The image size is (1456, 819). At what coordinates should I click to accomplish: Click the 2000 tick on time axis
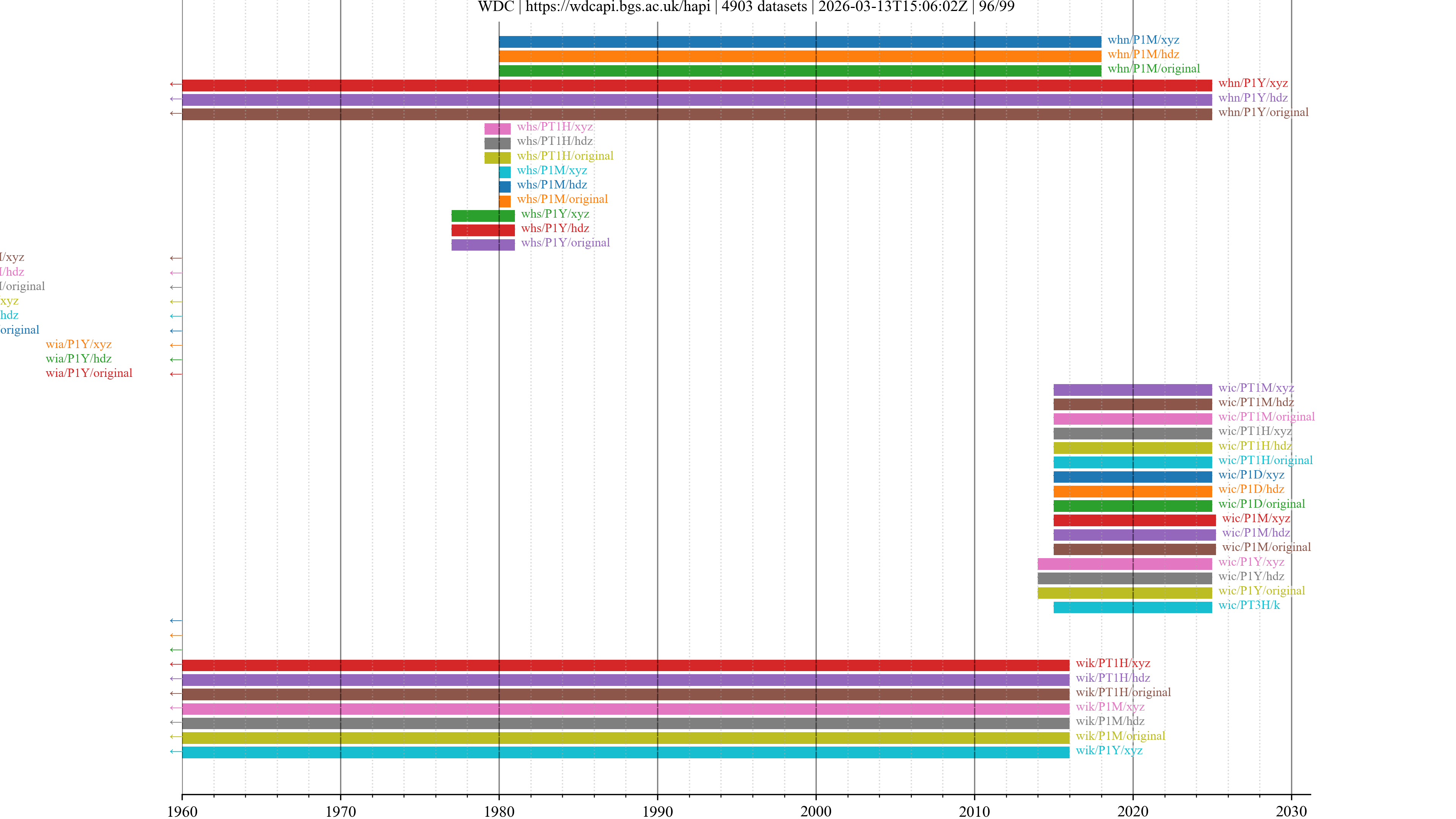816,811
